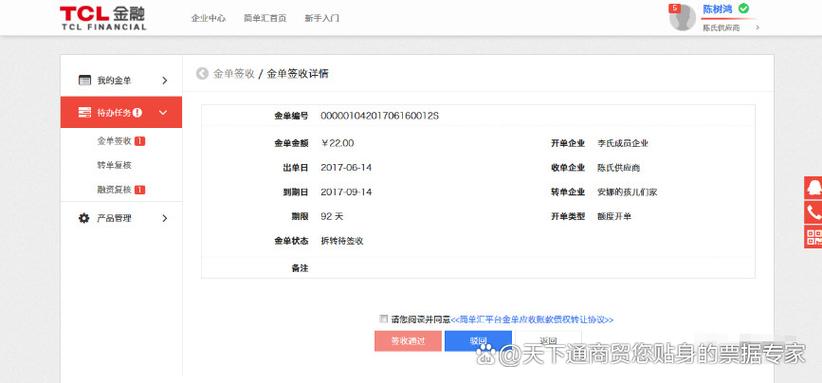
Task: Click the 金单签收 red count badge
Action: pyautogui.click(x=139, y=141)
